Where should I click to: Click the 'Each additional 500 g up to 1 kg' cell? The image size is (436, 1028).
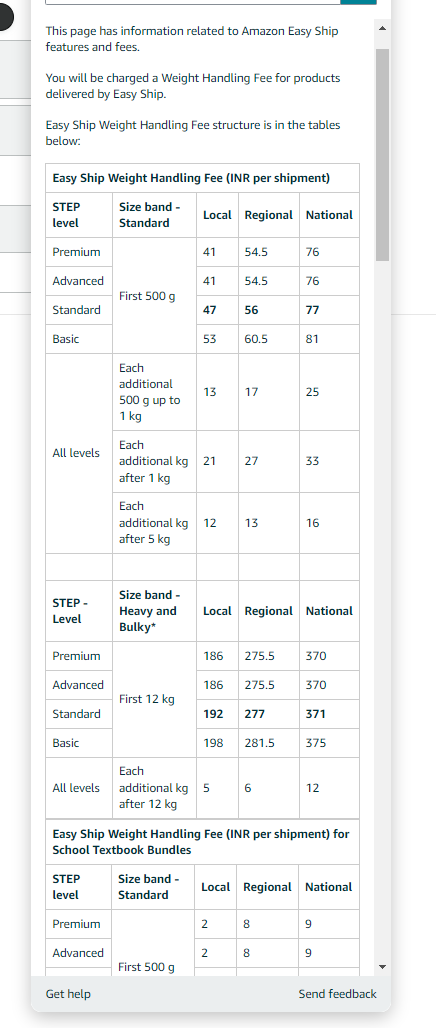click(x=154, y=392)
